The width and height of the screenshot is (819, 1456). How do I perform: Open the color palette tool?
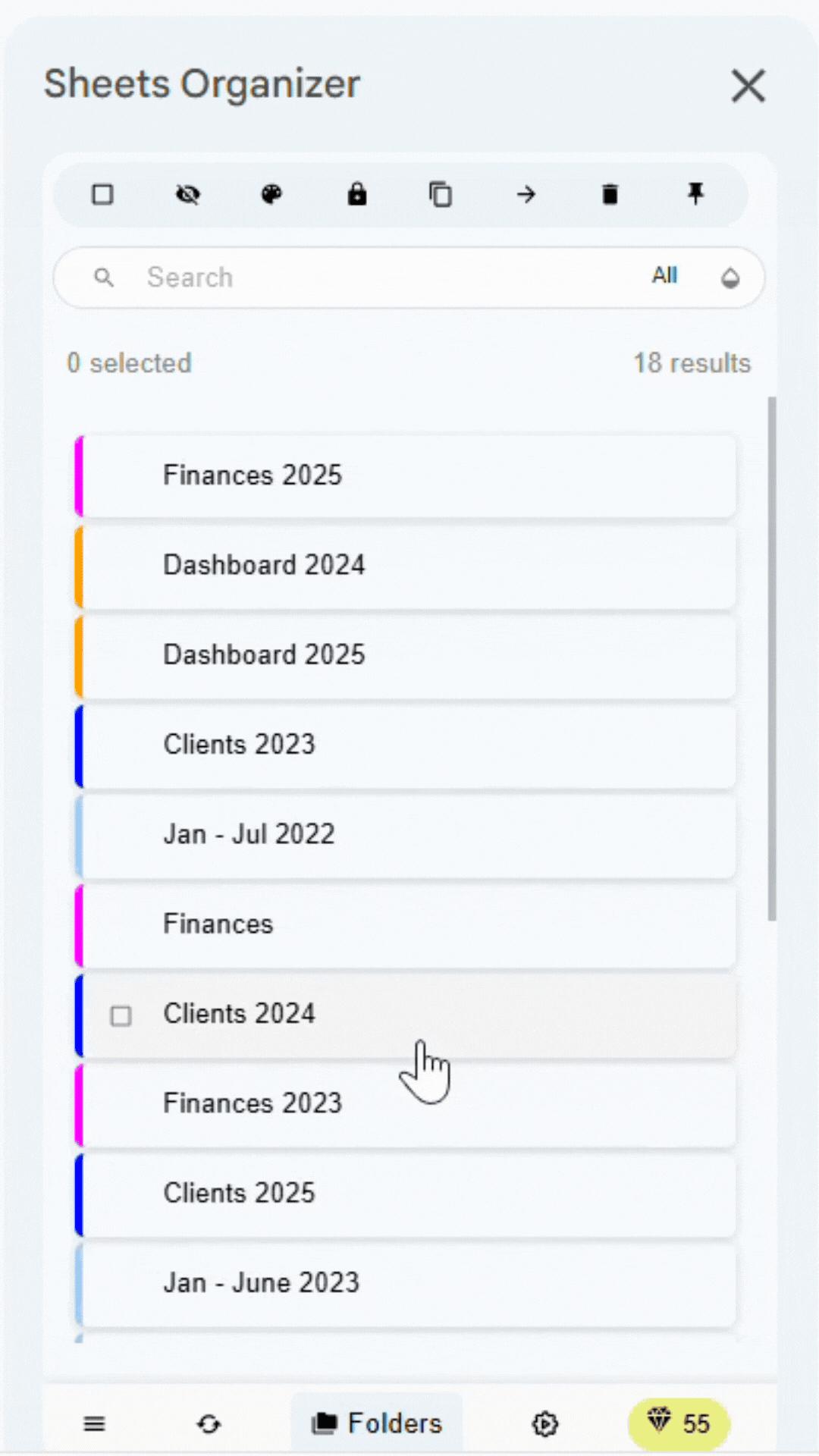tap(271, 195)
